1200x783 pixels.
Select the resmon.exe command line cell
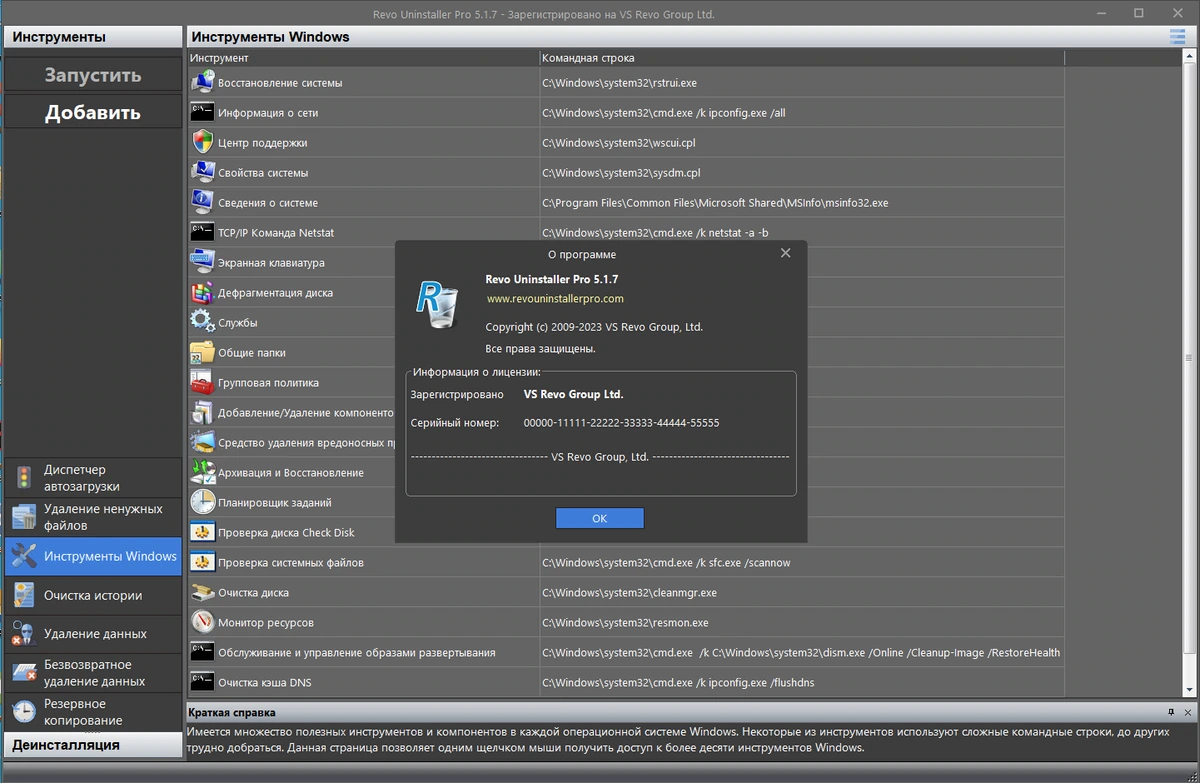[802, 622]
